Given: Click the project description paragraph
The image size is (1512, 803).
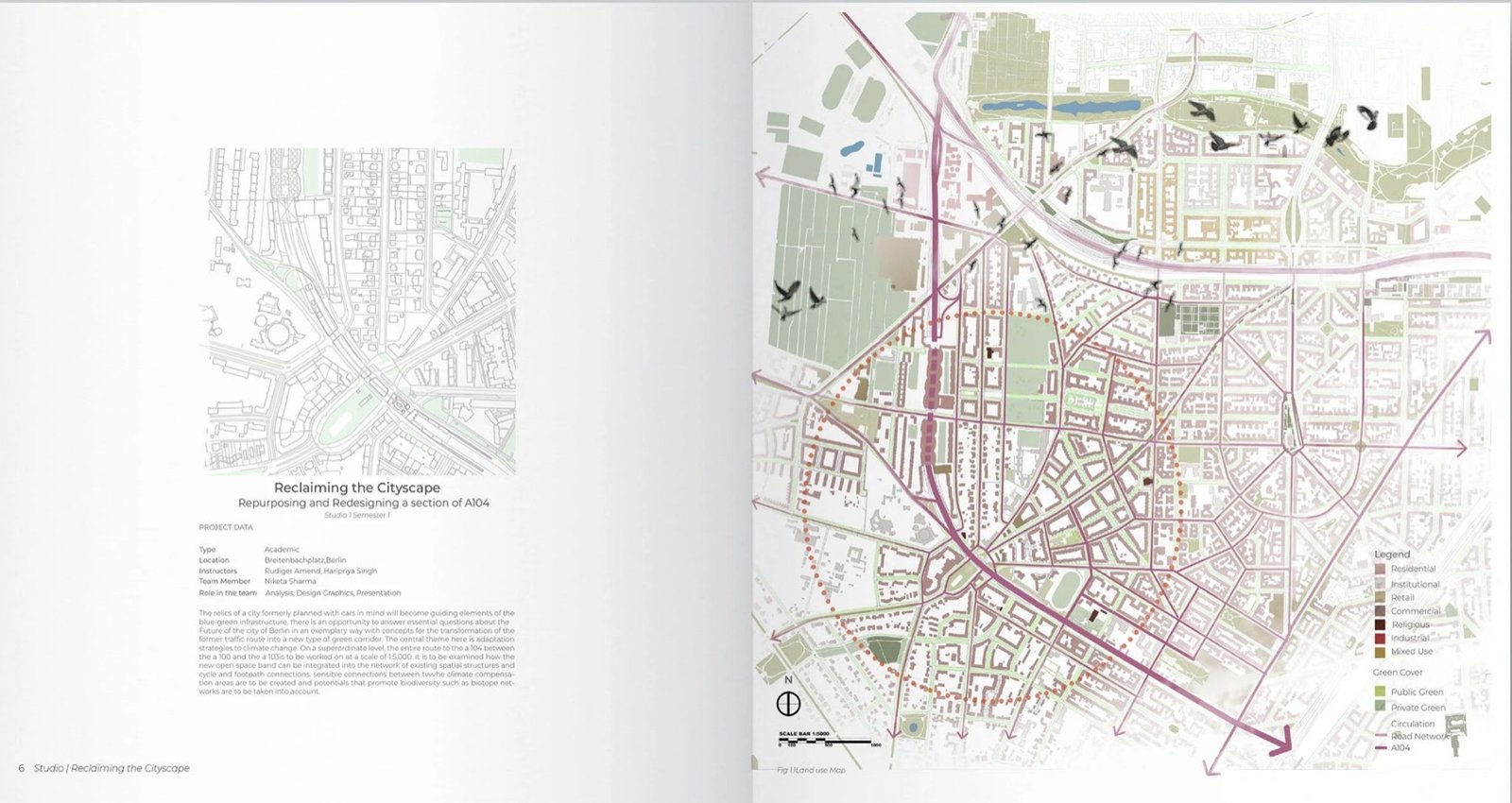Looking at the screenshot, I should click(357, 652).
